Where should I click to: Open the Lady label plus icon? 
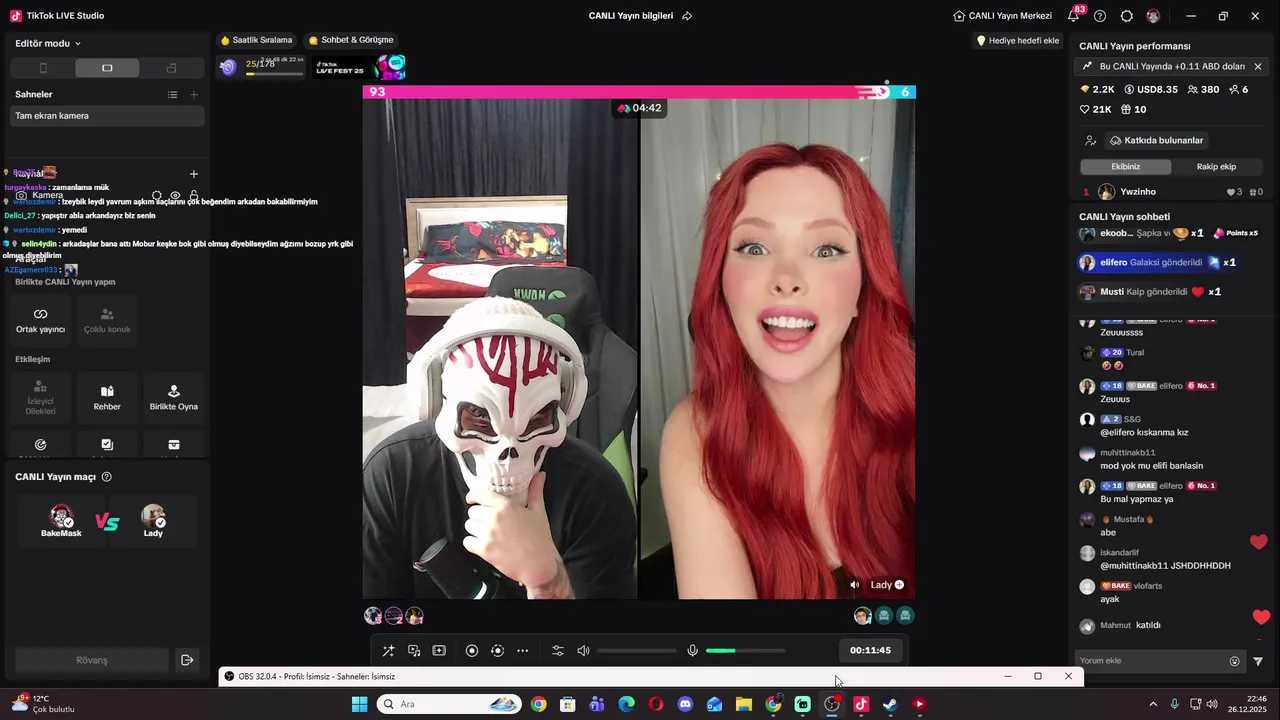899,585
